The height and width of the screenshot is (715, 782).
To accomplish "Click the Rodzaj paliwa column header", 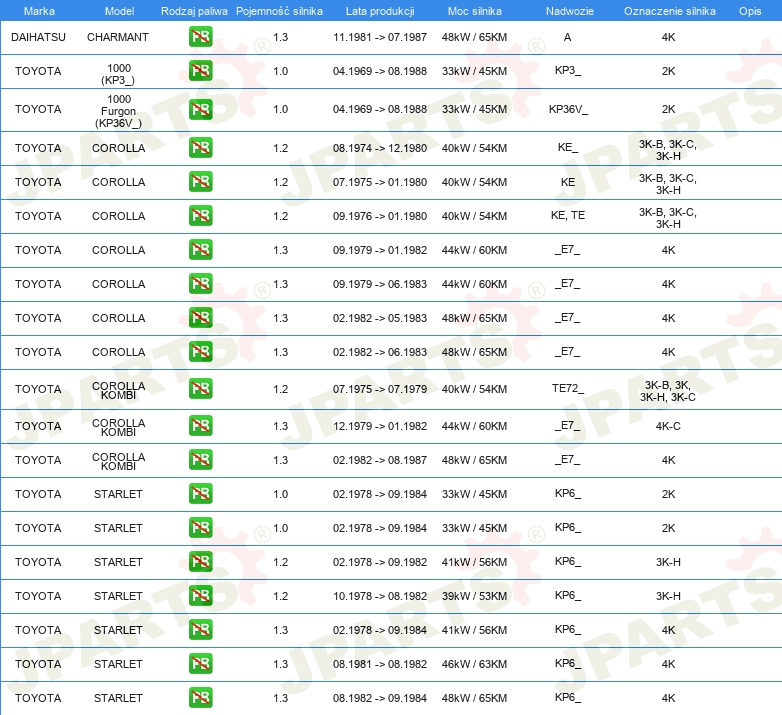I will (194, 10).
